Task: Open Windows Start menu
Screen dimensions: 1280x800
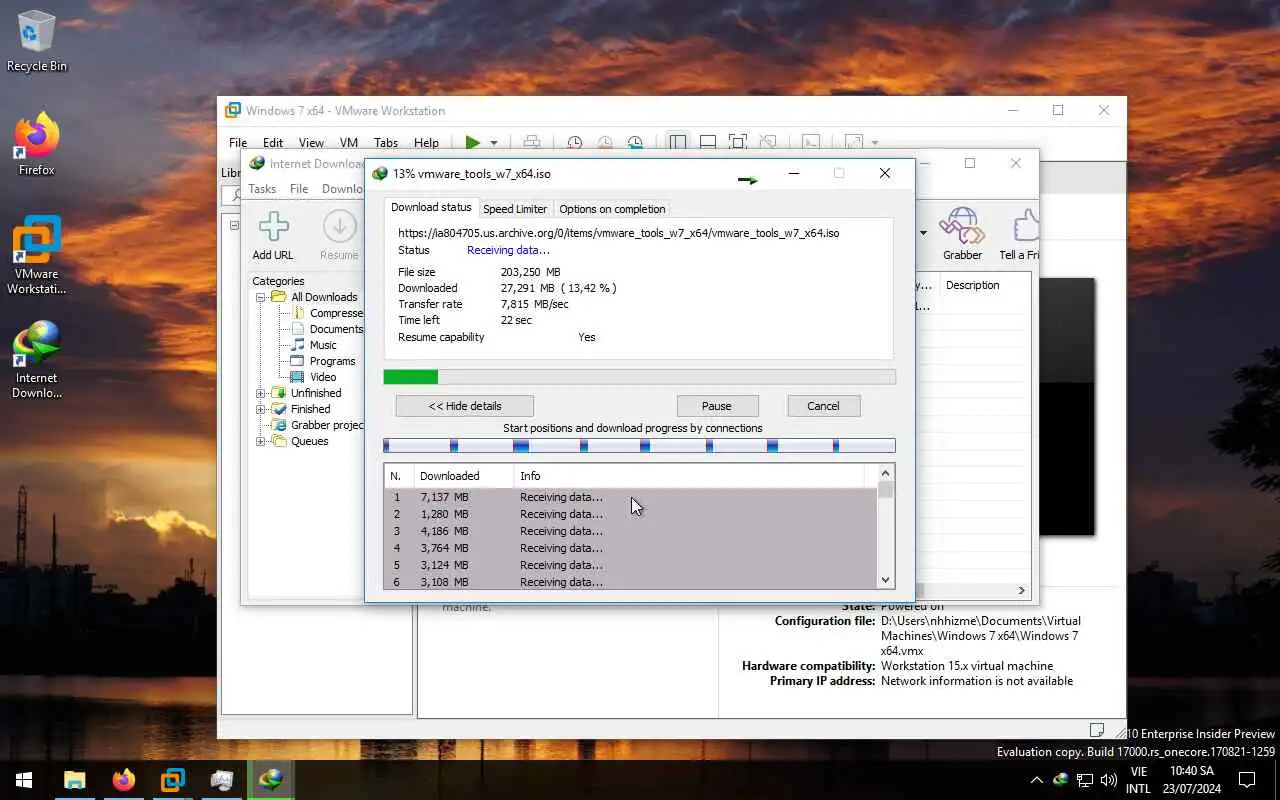Action: [24, 780]
